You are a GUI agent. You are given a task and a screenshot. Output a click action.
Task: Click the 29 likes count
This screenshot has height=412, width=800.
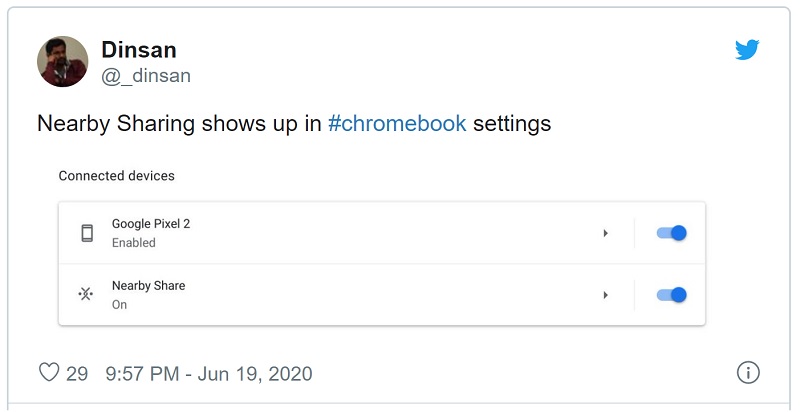coord(77,374)
